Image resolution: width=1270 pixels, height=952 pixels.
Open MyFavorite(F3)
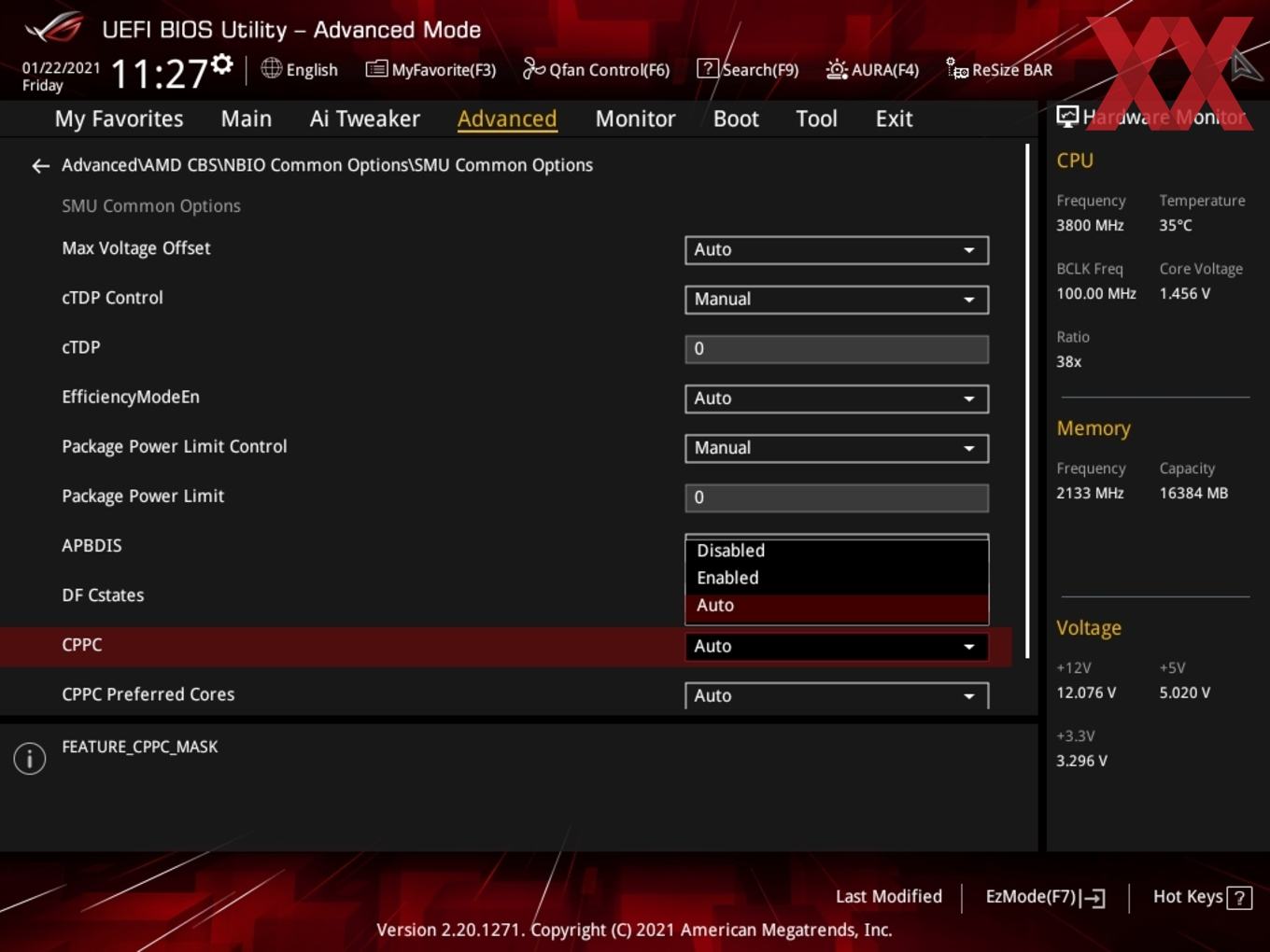click(x=430, y=69)
